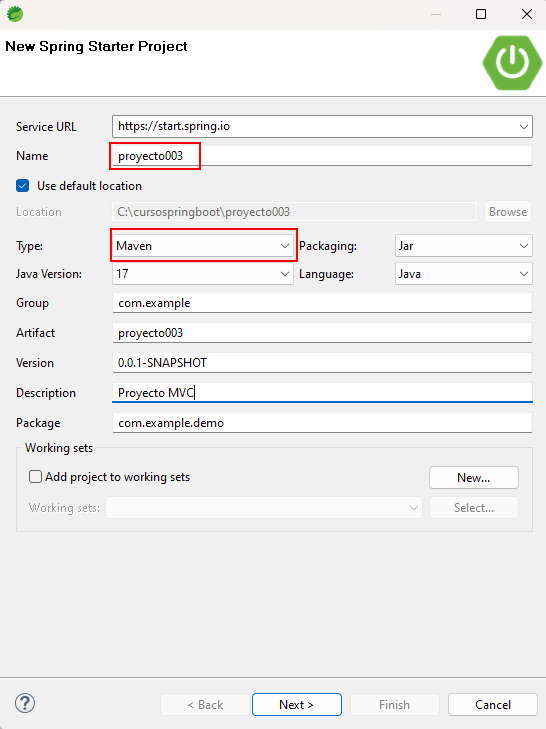Click the Spring leaf icon in title bar
546x729 pixels.
[15, 14]
